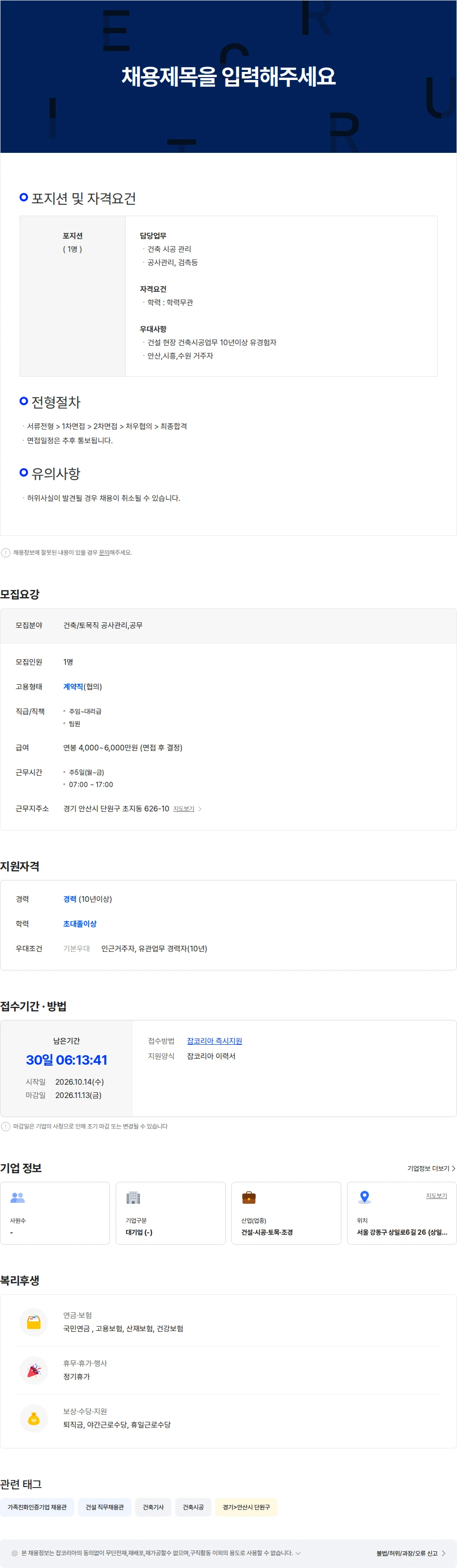Click info icon beside 마감일 notice
Image resolution: width=457 pixels, height=1568 pixels.
6,1126
